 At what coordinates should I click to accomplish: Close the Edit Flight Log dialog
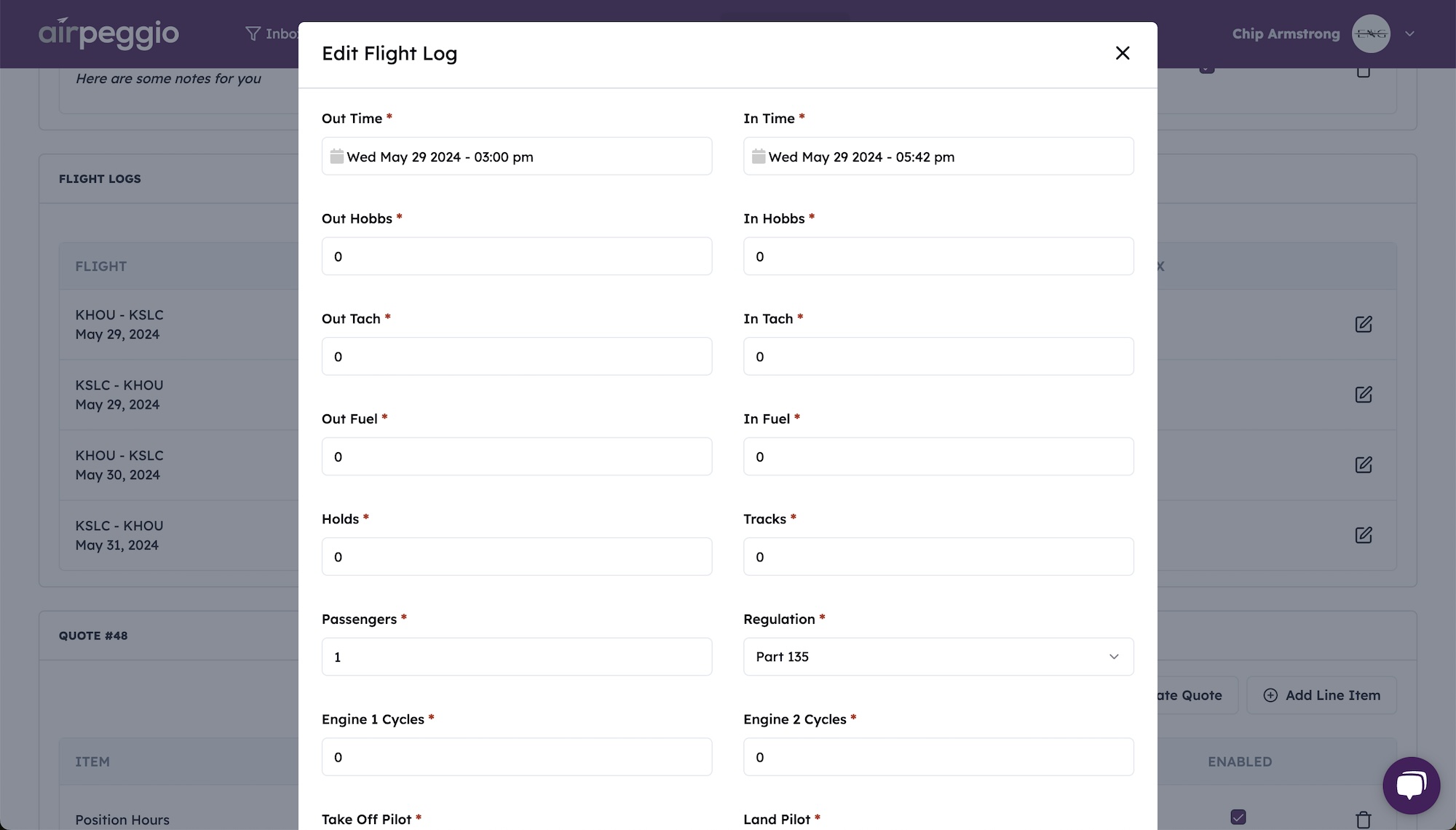1123,53
